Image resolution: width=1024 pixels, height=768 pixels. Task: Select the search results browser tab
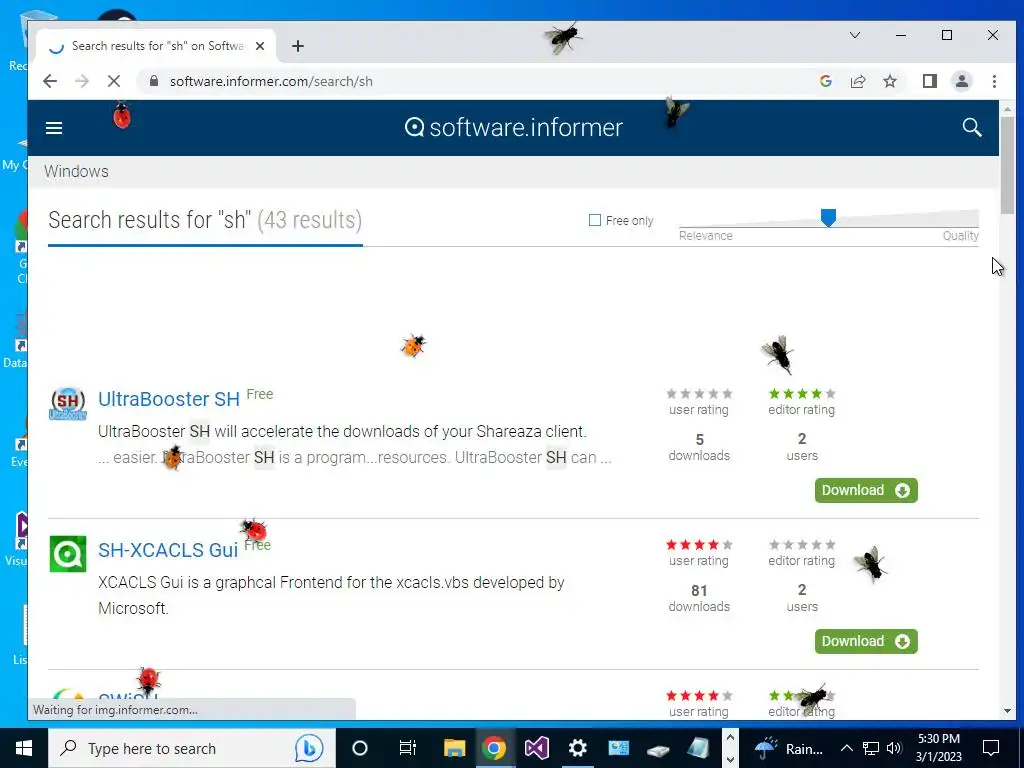pos(157,46)
